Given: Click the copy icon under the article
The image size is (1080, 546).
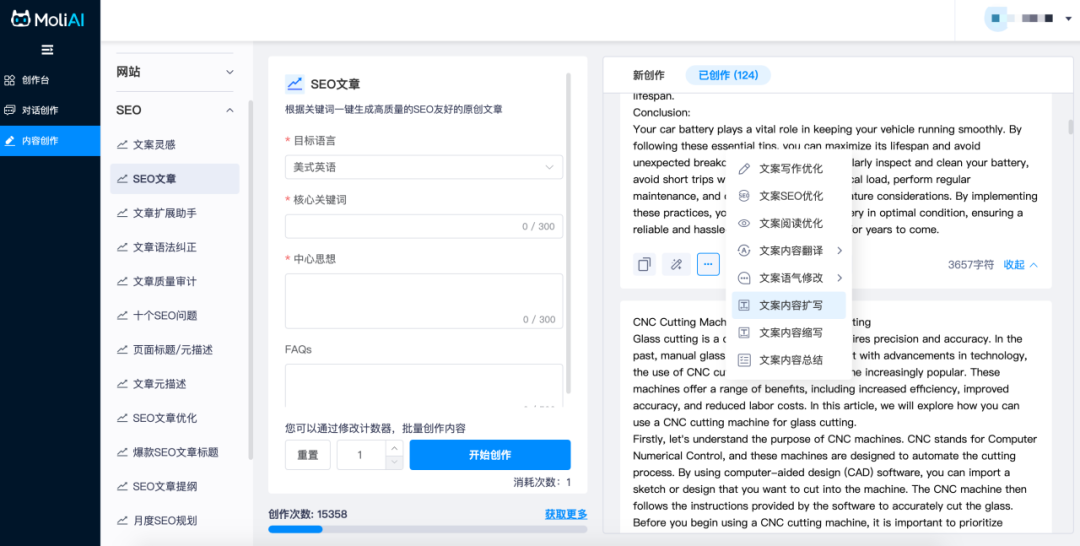Looking at the screenshot, I should pos(645,264).
